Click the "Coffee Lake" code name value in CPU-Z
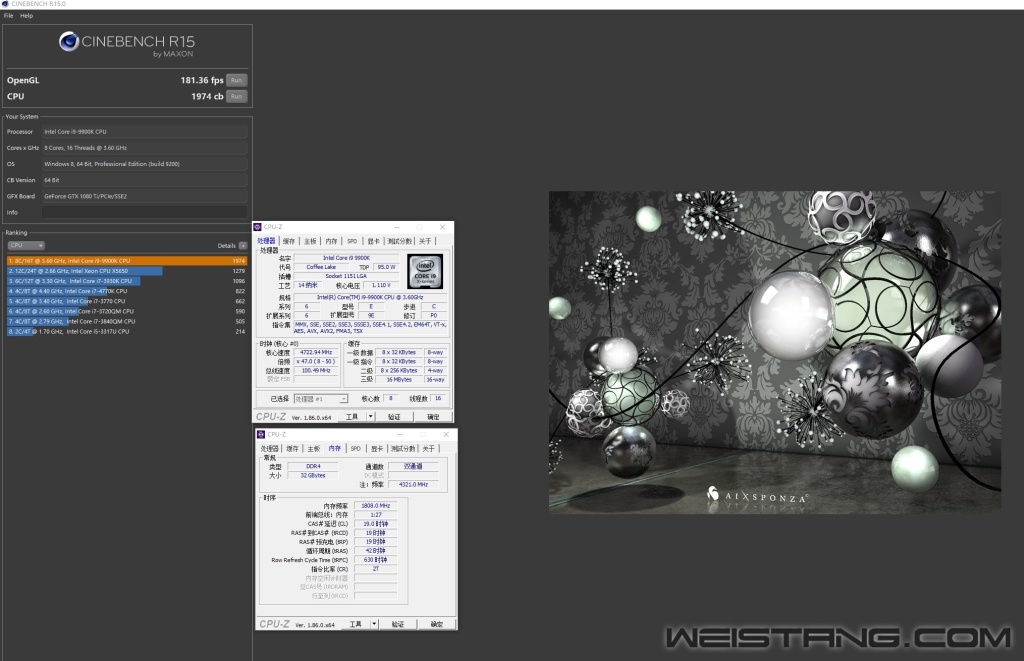The height and width of the screenshot is (661, 1024). click(x=321, y=267)
